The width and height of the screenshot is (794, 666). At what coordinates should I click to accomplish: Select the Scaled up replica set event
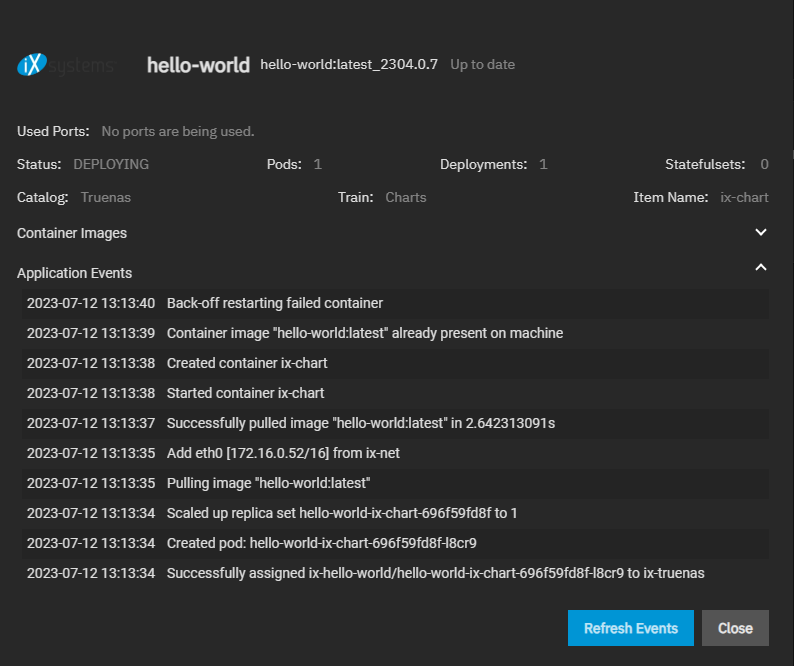[395, 513]
